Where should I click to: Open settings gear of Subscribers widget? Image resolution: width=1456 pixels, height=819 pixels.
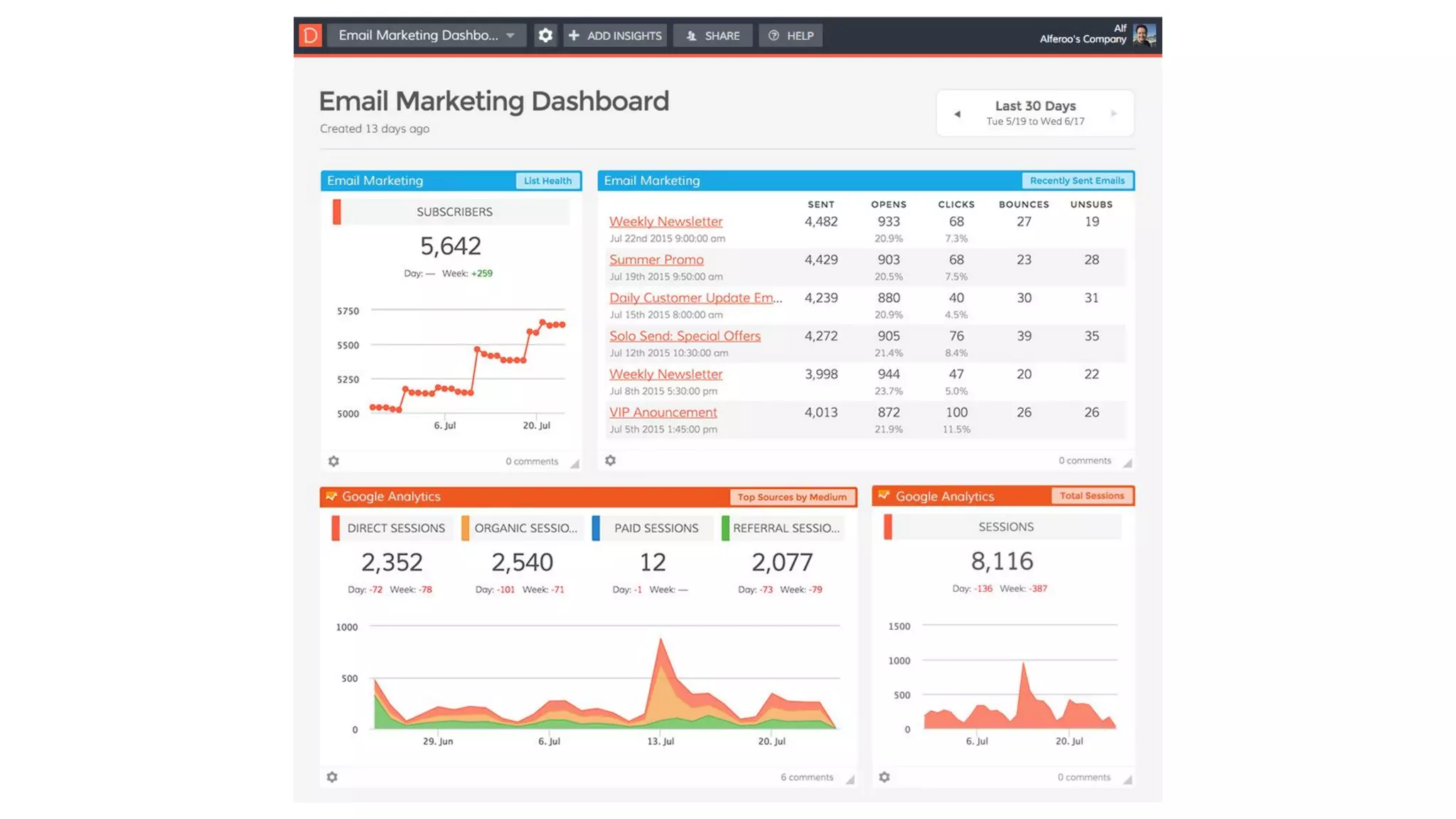pyautogui.click(x=333, y=461)
